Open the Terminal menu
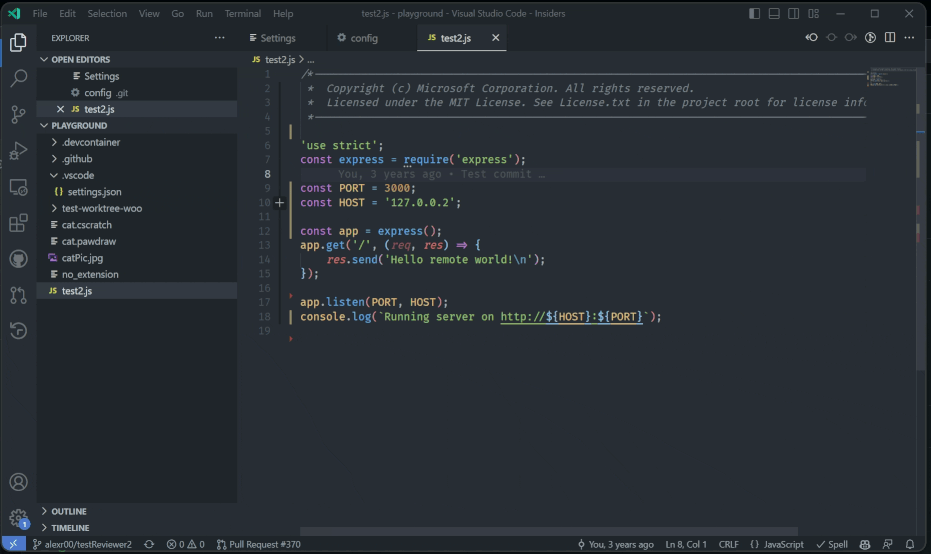The height and width of the screenshot is (554, 931). [242, 14]
